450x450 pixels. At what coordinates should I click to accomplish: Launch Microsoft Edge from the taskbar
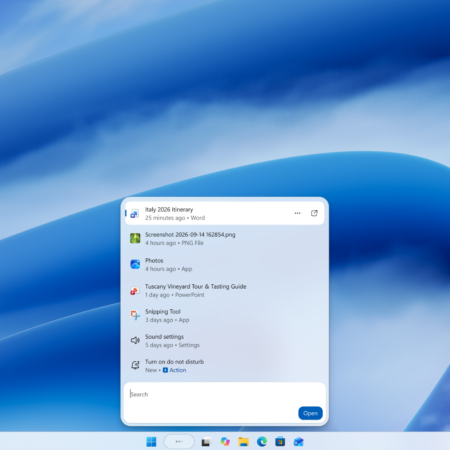coord(262,442)
